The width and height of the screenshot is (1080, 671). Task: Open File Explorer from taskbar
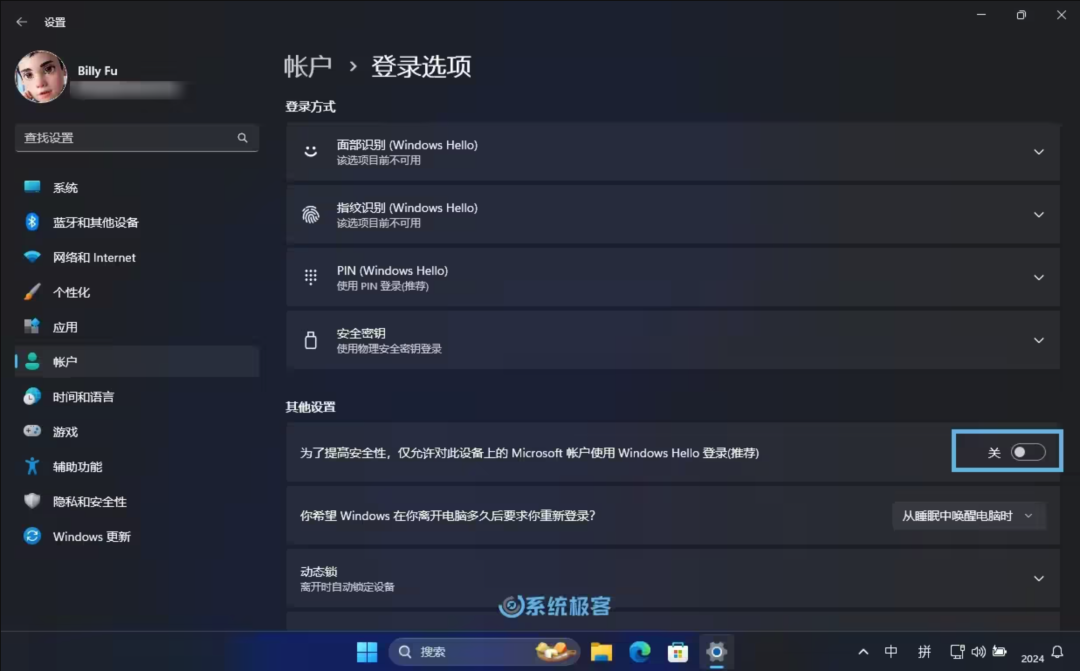[x=601, y=652]
